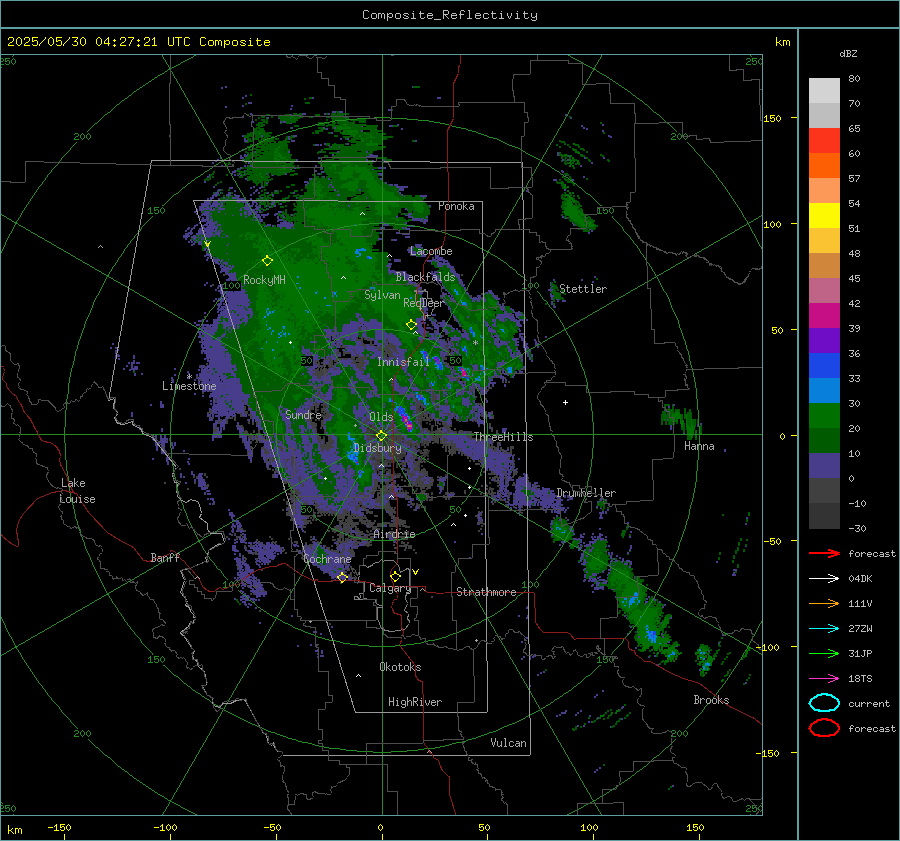The image size is (900, 841).
Task: Click the Composite_Reflectivity title
Action: point(449,15)
